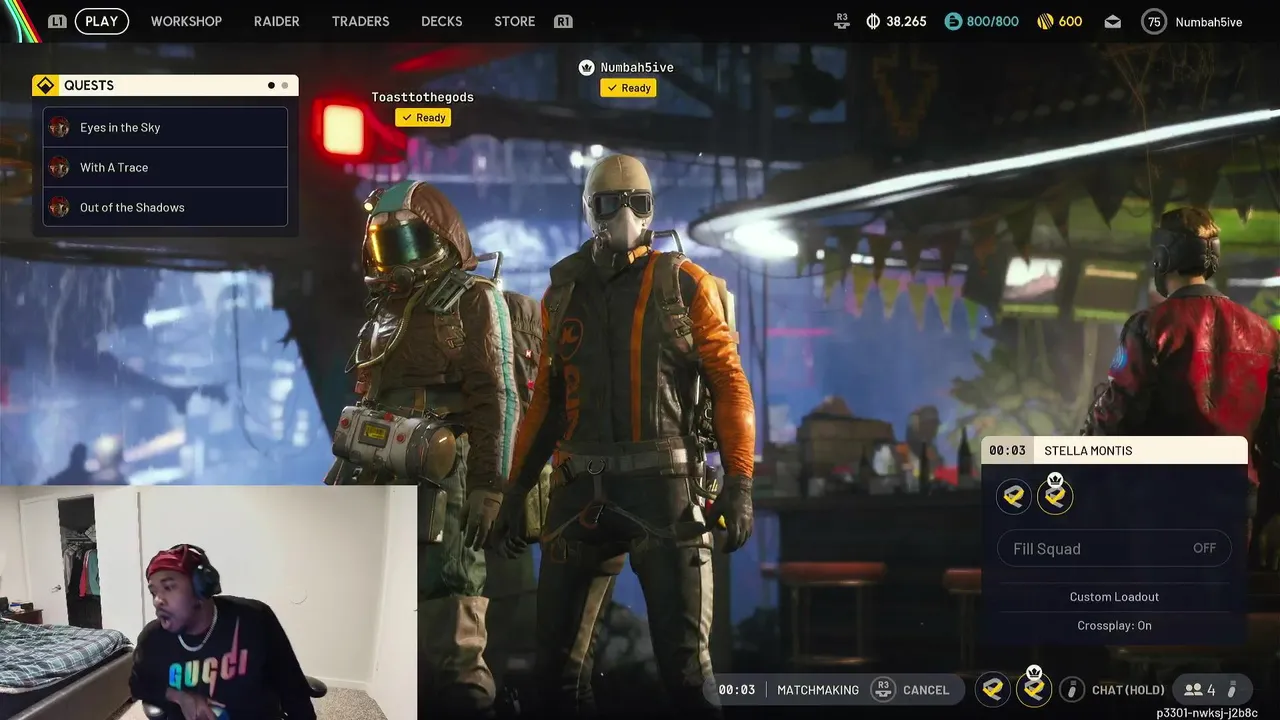Select second page dot in QUESTS header
Image resolution: width=1280 pixels, height=720 pixels.
point(284,86)
